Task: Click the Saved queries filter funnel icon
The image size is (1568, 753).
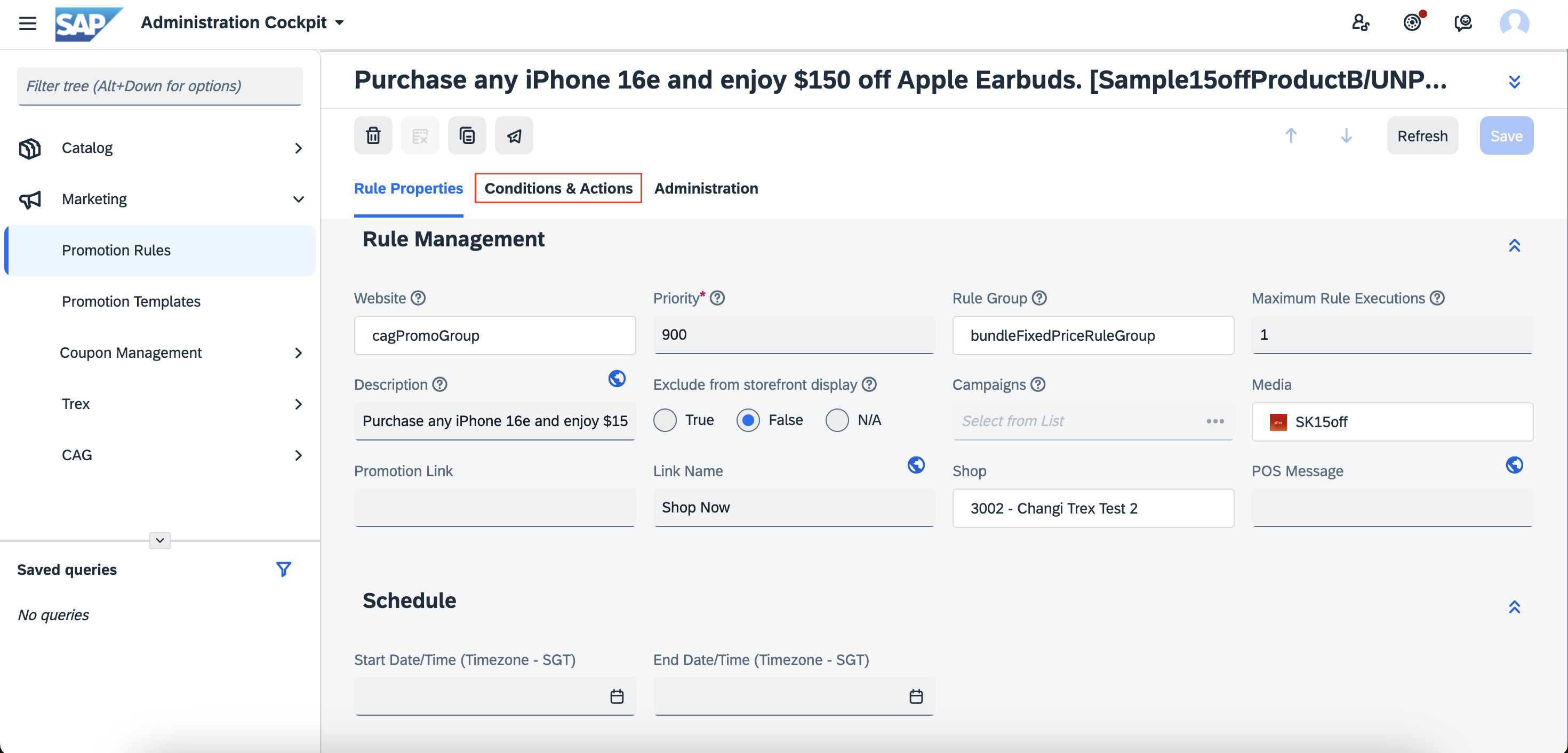Action: click(x=283, y=569)
